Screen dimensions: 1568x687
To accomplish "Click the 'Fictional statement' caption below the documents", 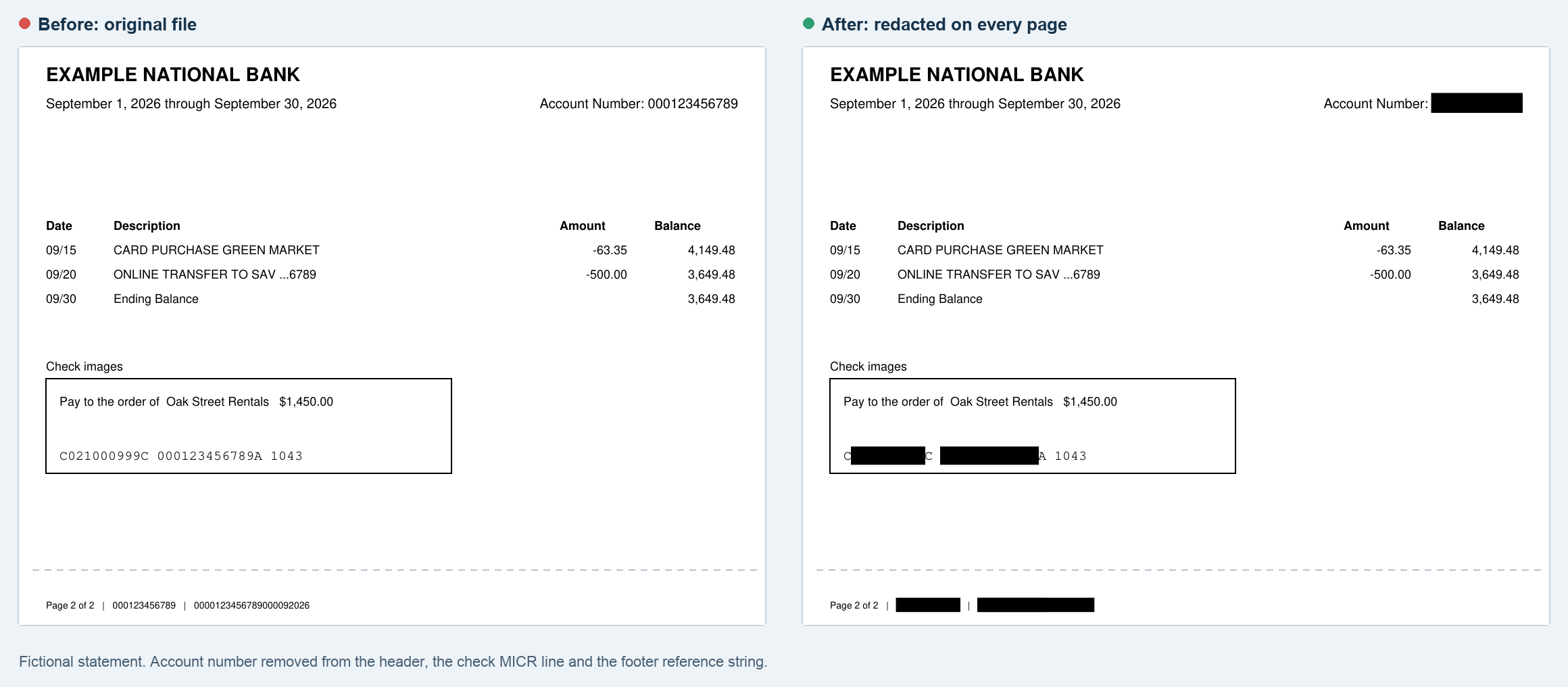I will pyautogui.click(x=393, y=661).
